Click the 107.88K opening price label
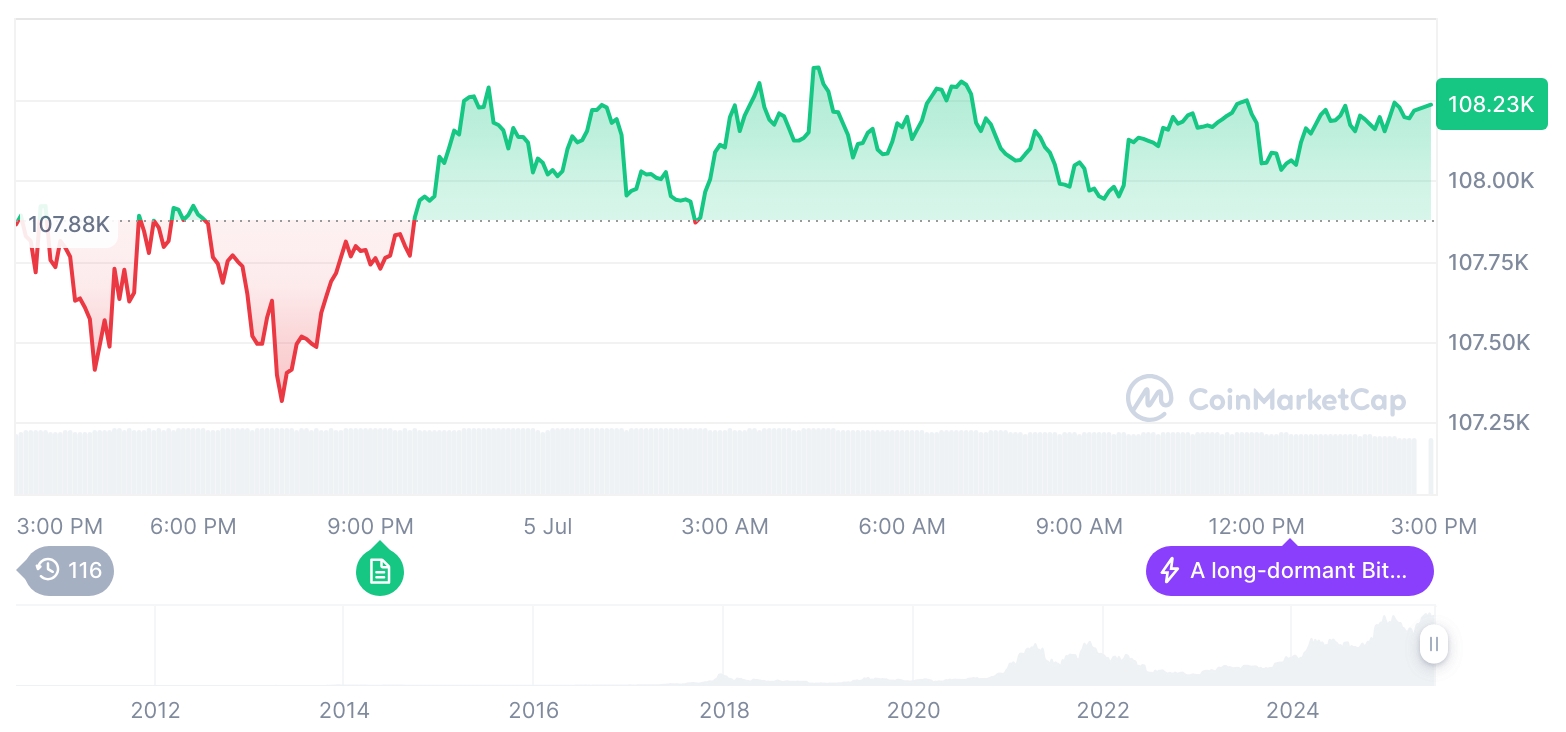 click(x=66, y=224)
